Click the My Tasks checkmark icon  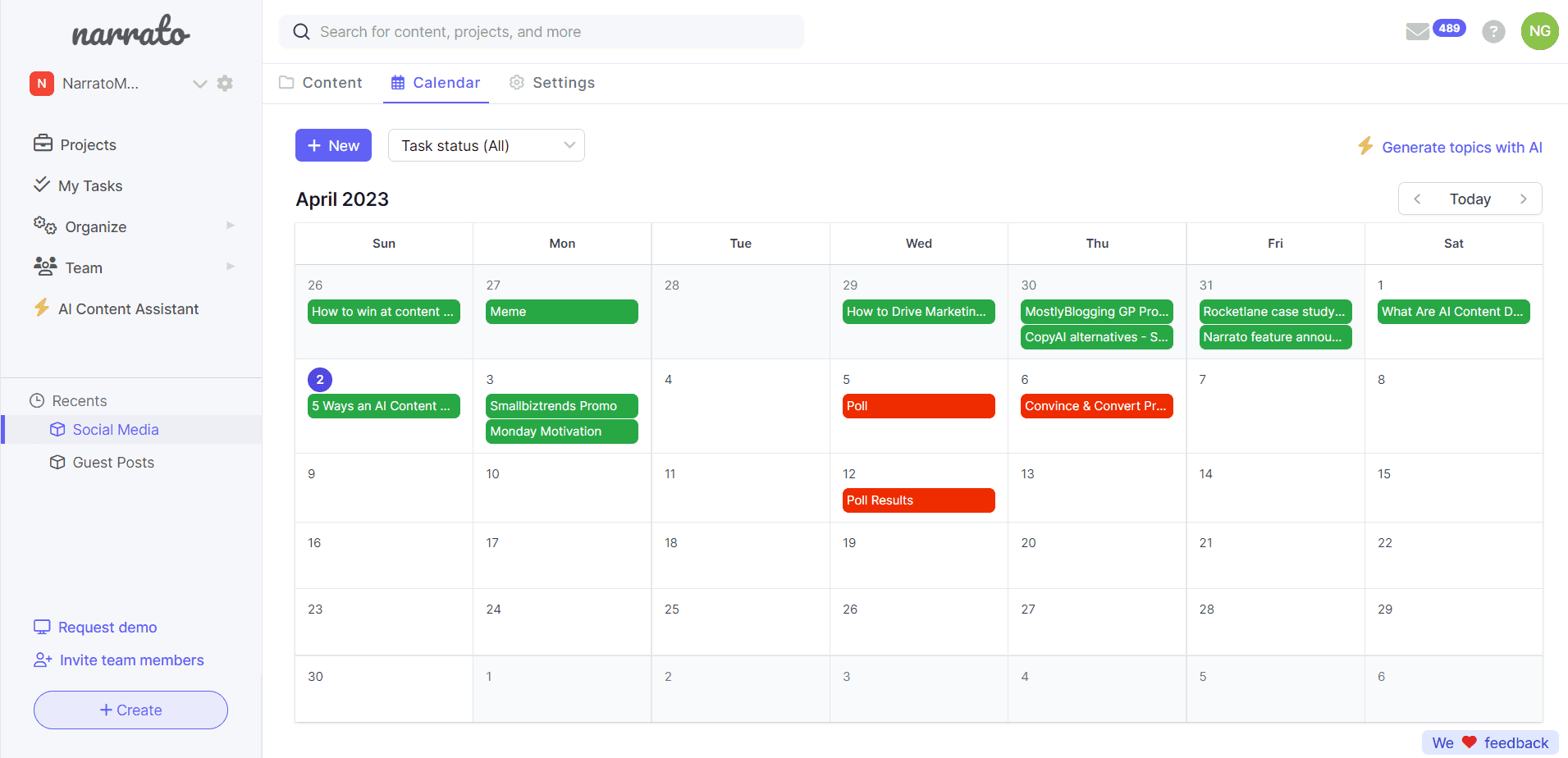41,185
